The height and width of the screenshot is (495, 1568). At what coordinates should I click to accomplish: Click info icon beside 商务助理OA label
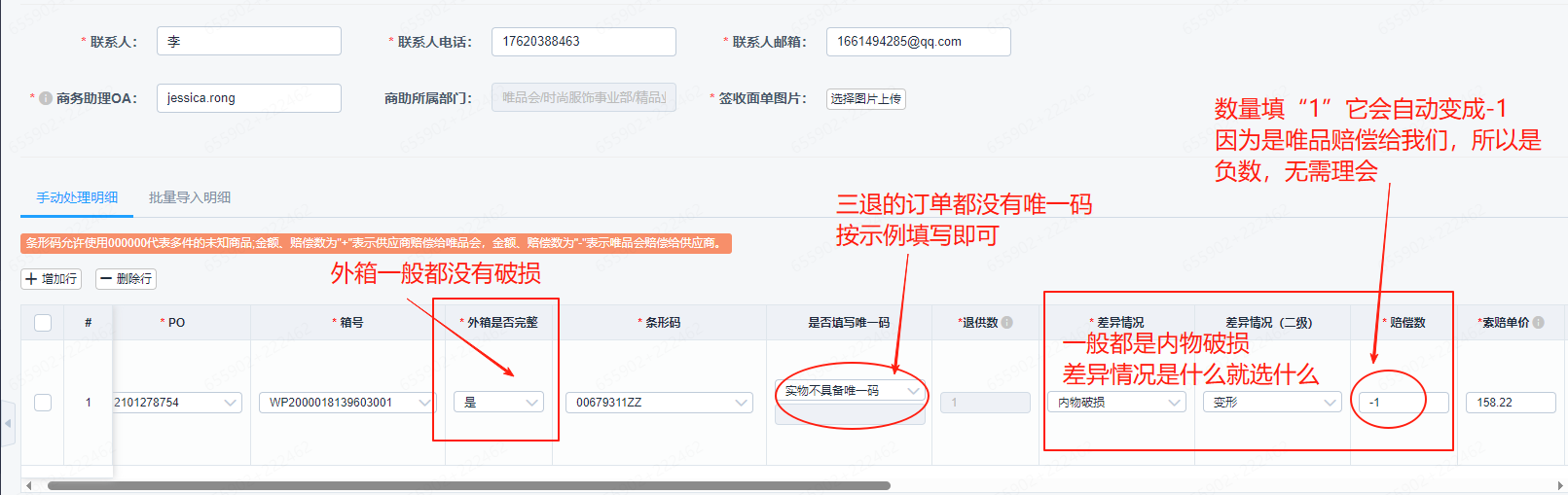pyautogui.click(x=46, y=98)
